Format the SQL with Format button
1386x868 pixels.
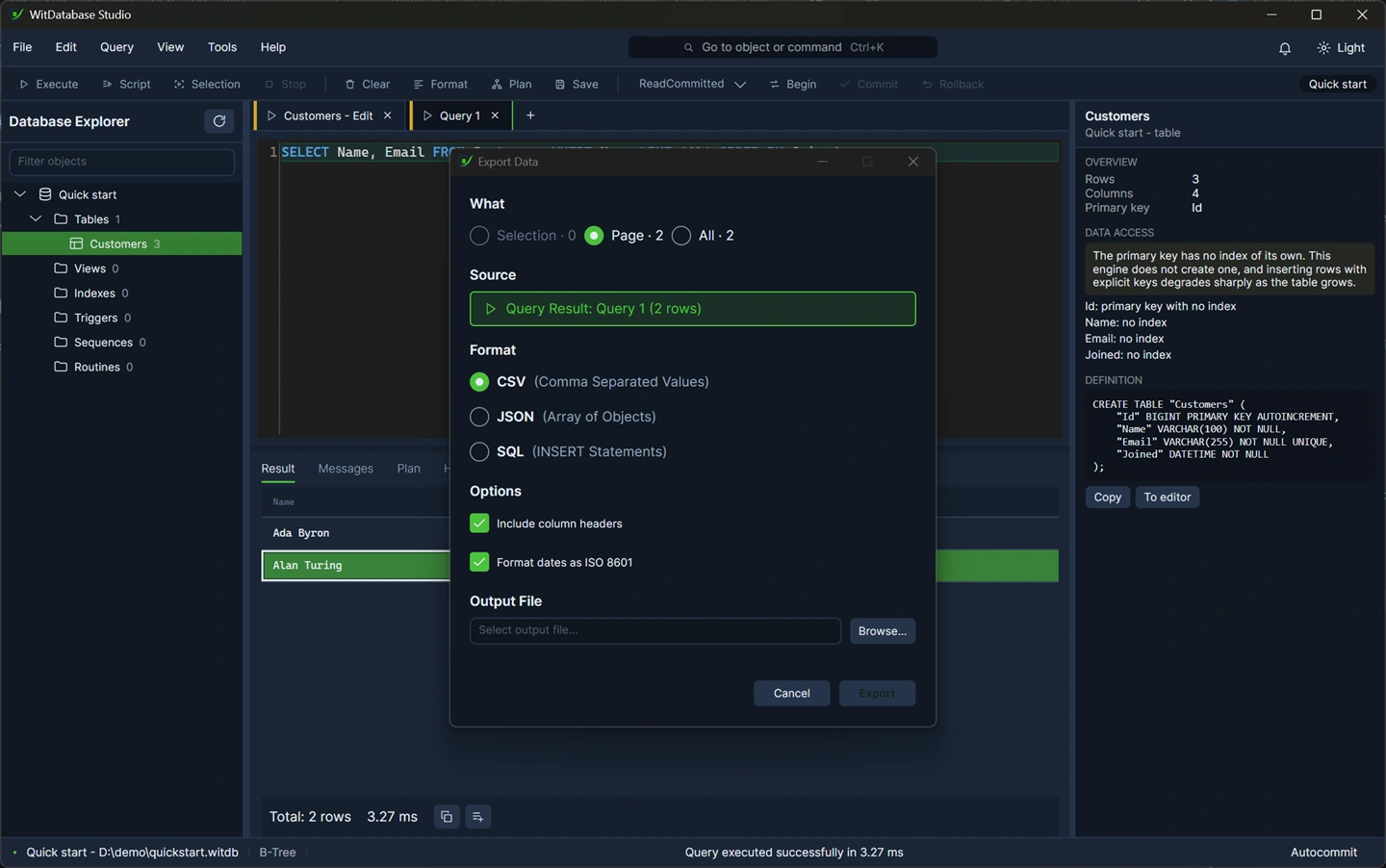440,85
